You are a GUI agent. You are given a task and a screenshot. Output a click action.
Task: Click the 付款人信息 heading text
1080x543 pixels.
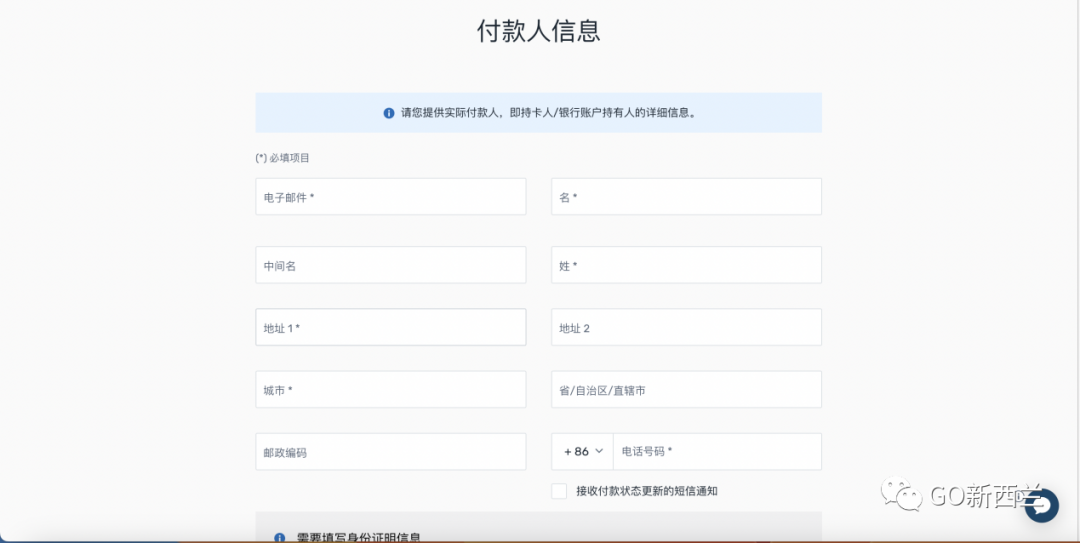pyautogui.click(x=539, y=32)
